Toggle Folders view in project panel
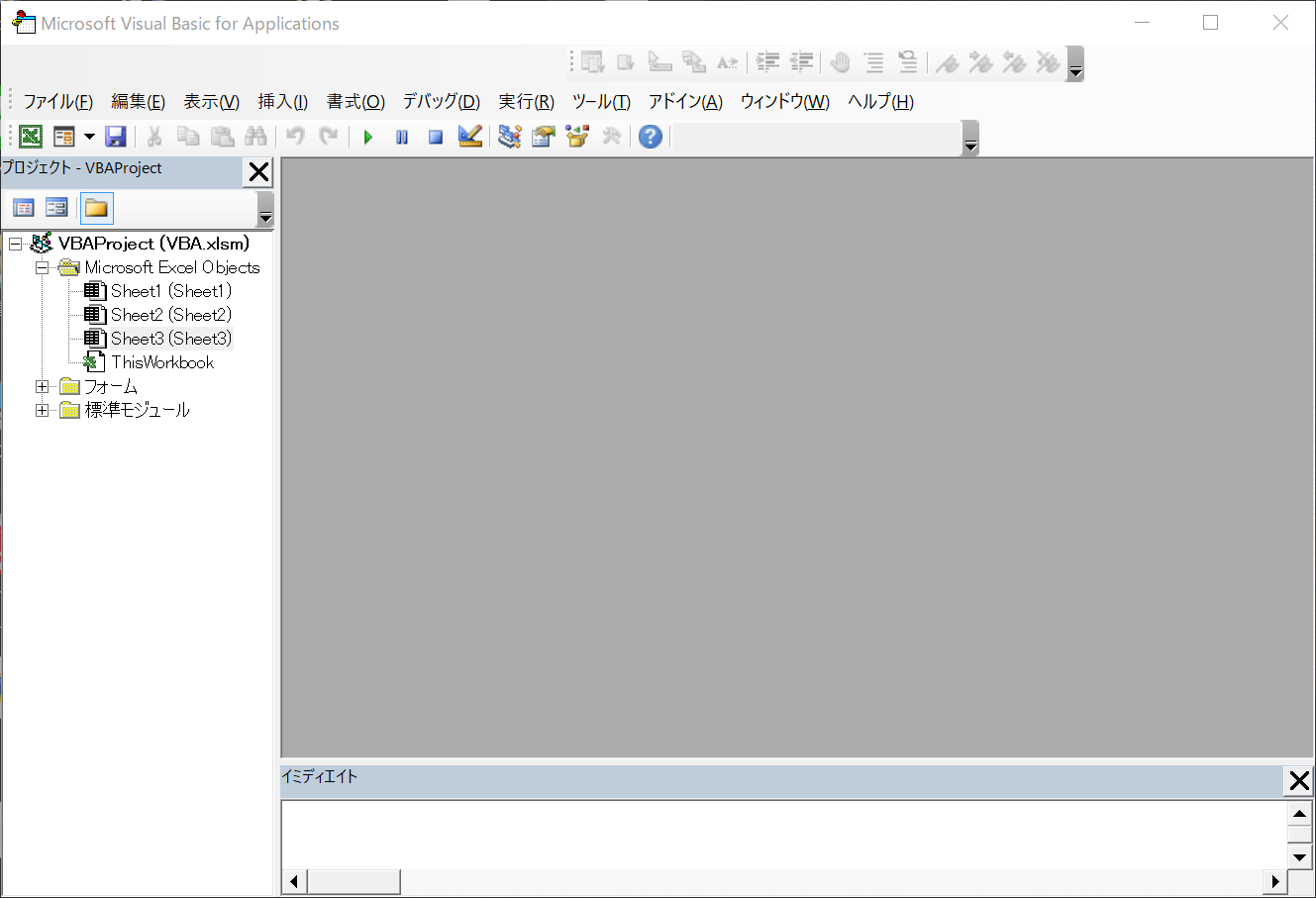The image size is (1316, 898). coord(96,208)
